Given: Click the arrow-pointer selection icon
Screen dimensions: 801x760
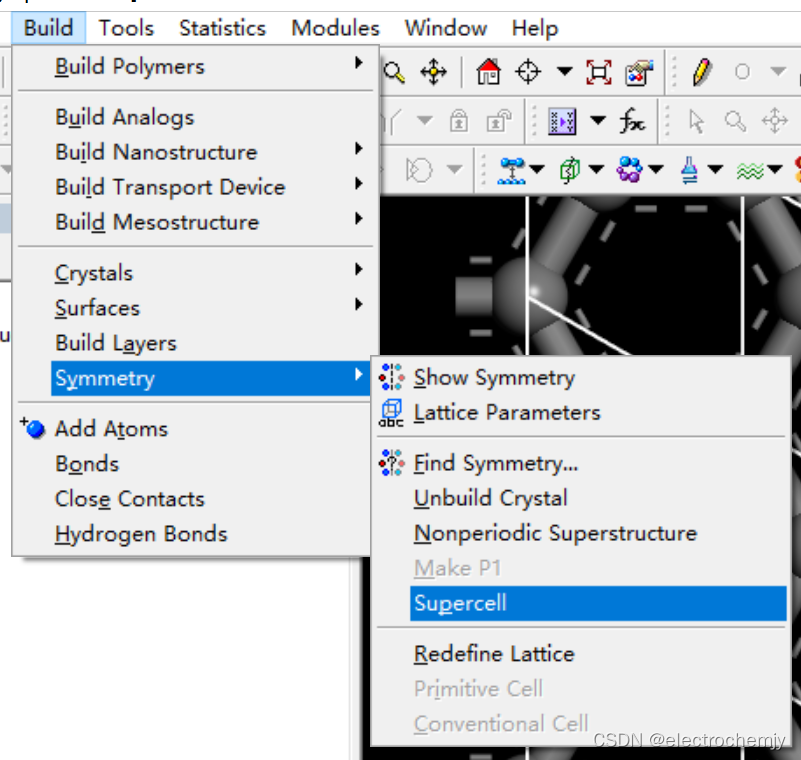Looking at the screenshot, I should [696, 122].
